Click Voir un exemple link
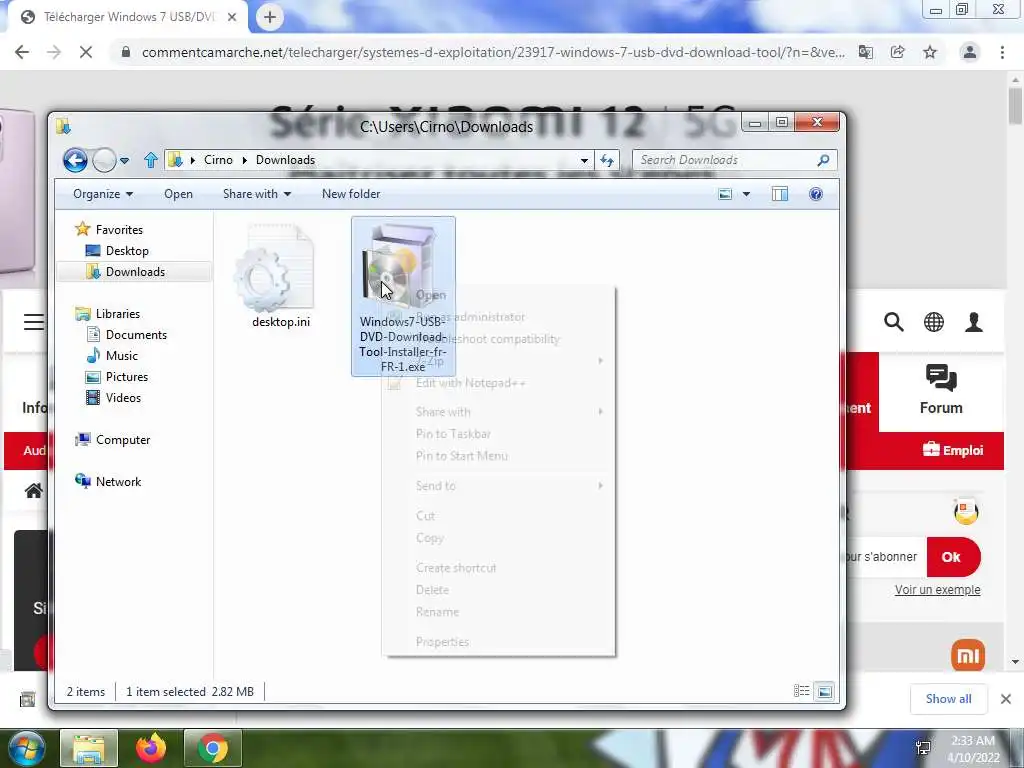 point(937,590)
